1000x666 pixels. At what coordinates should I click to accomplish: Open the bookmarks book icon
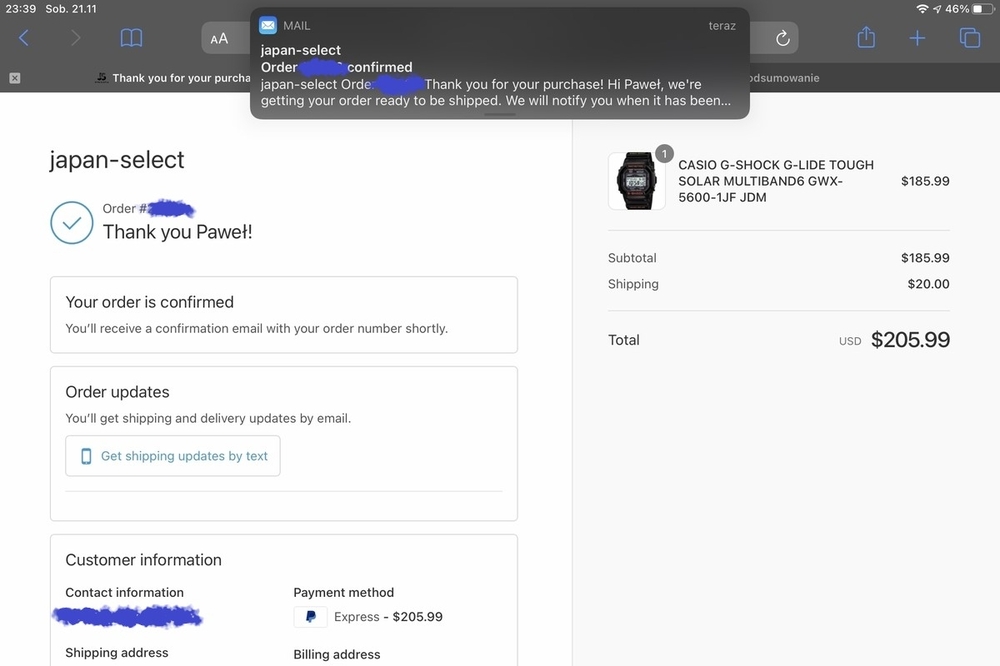[131, 38]
